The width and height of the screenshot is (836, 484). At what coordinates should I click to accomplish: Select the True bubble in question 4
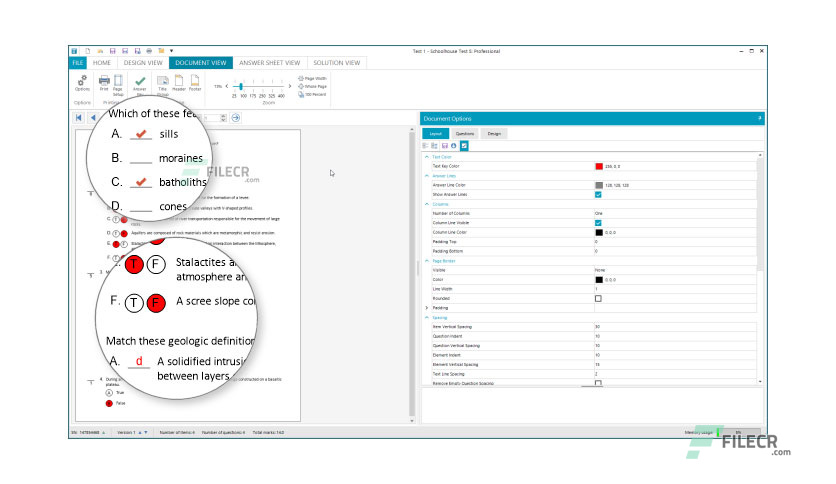click(x=109, y=393)
